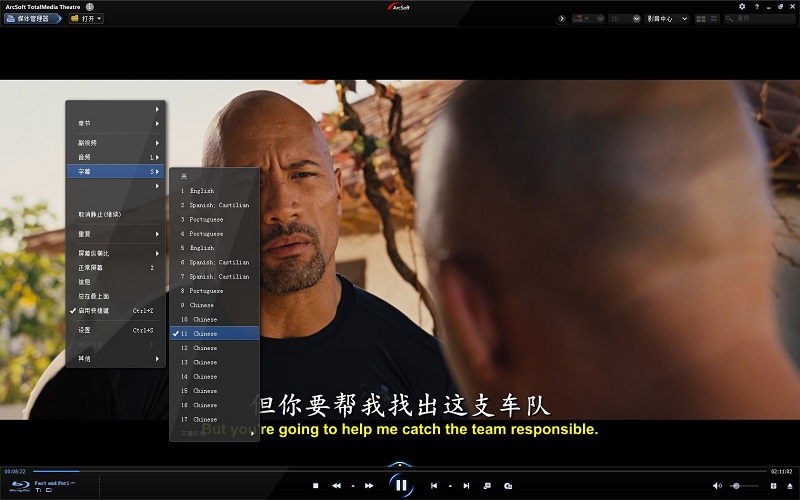Click the search input field
This screenshot has width=800, height=500.
tap(760, 18)
